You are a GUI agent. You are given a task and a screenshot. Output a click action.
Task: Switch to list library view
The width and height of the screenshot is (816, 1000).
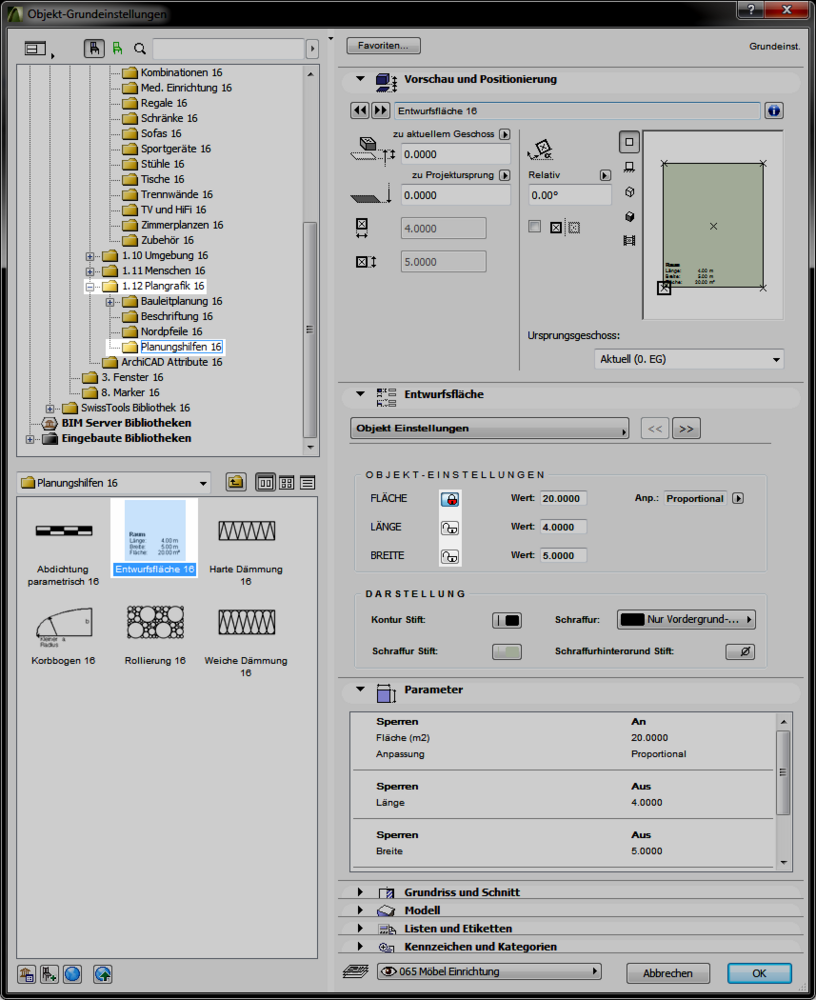(308, 483)
